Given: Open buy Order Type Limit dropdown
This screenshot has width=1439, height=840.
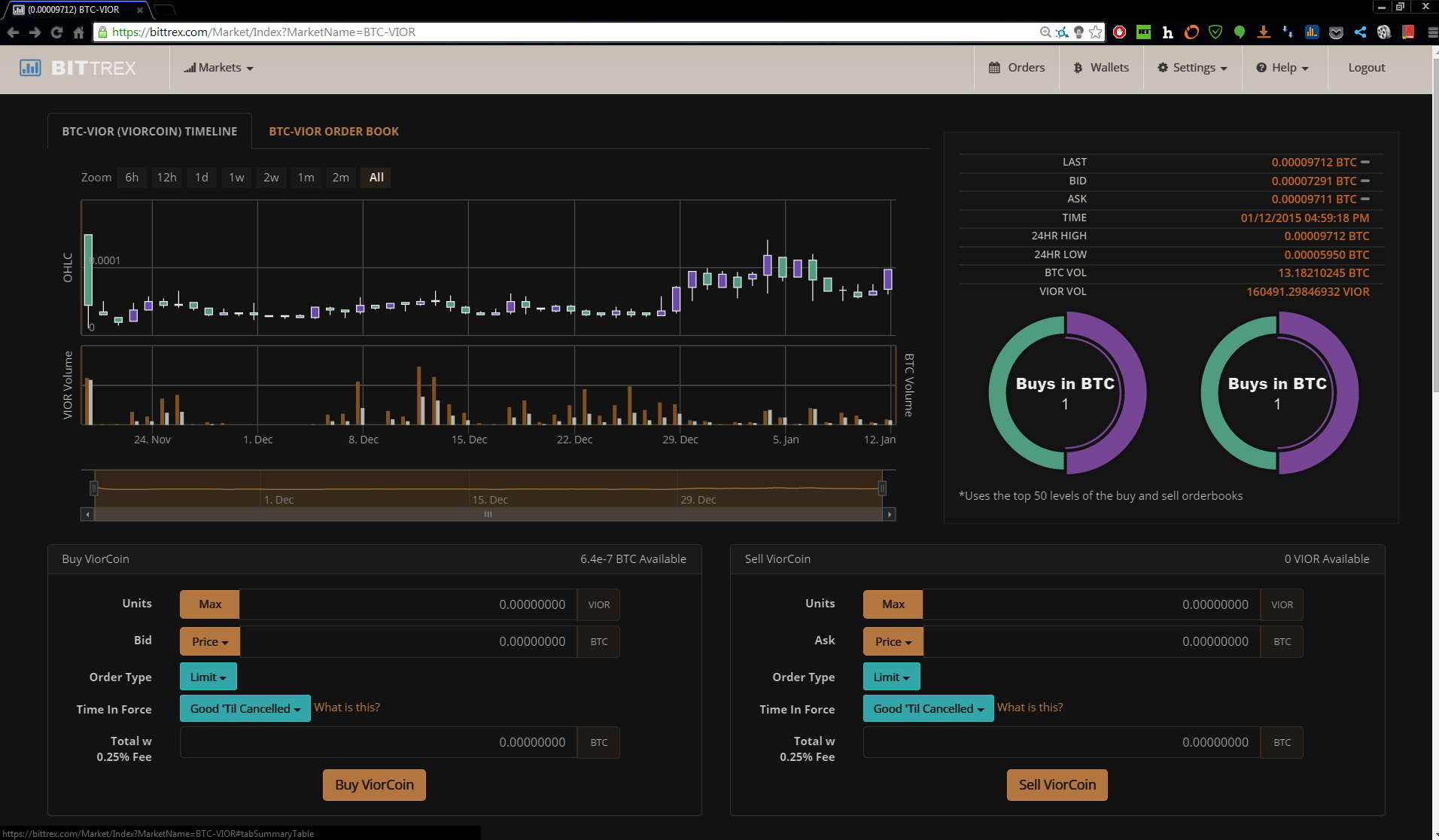Looking at the screenshot, I should (x=208, y=677).
